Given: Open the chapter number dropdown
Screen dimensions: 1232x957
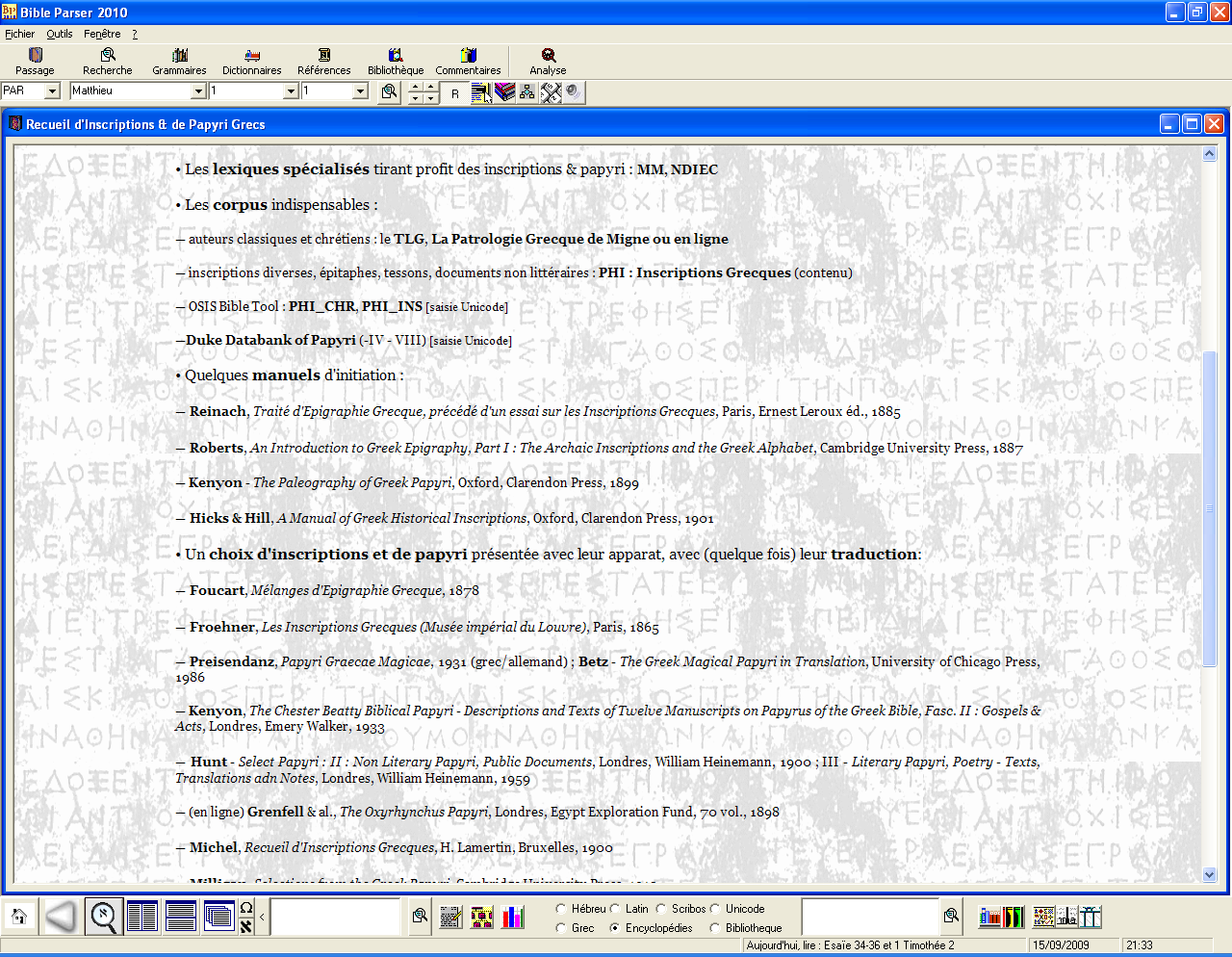Looking at the screenshot, I should tap(291, 91).
